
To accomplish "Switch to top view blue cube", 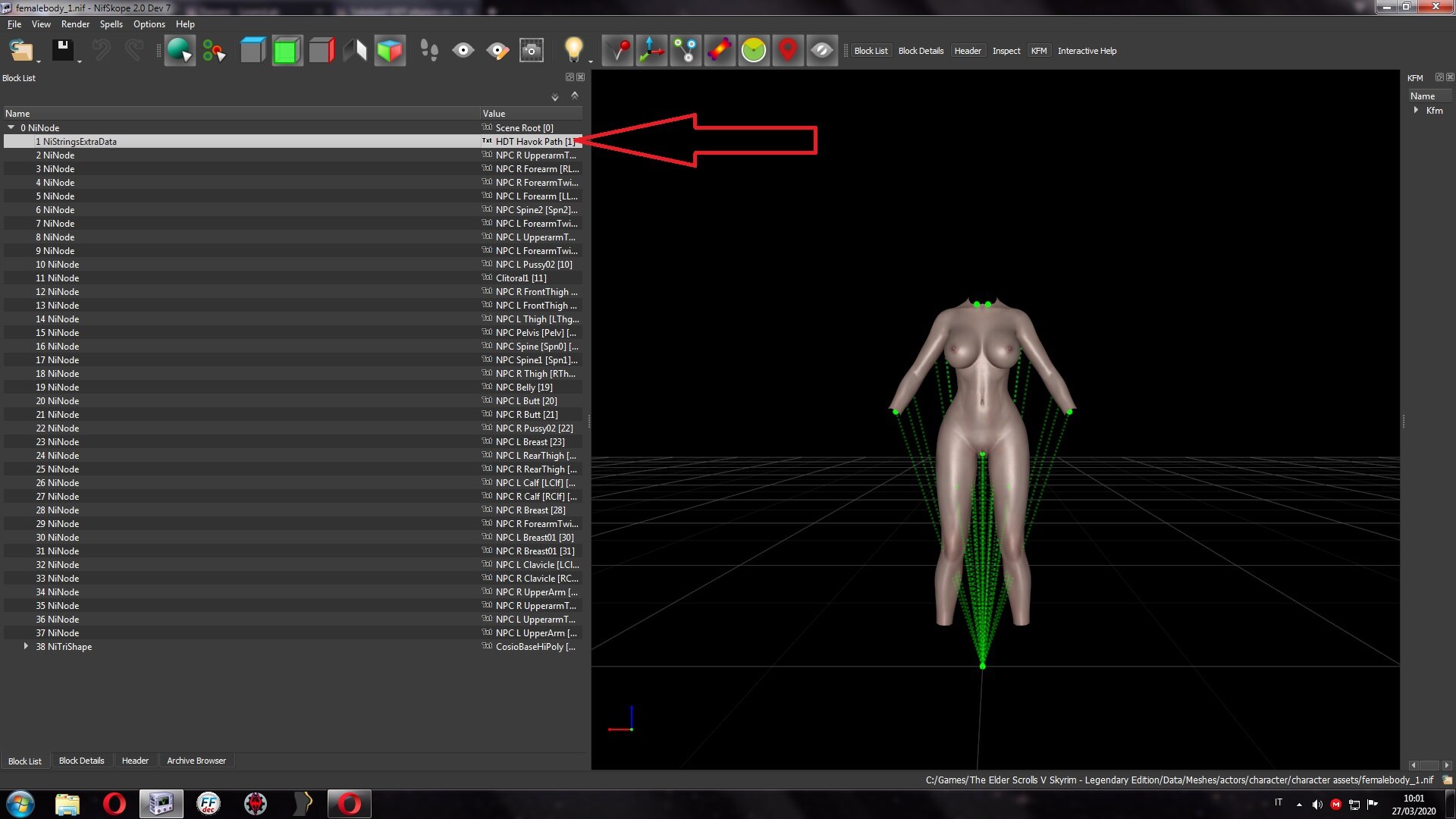I will (253, 51).
